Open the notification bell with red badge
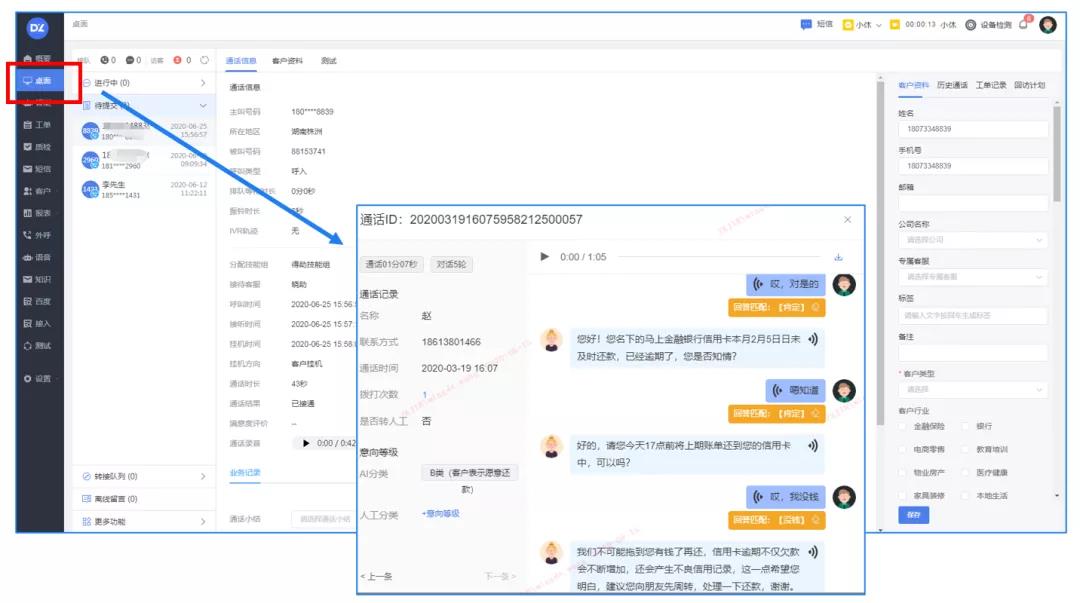The width and height of the screenshot is (1080, 603). 1024,24
